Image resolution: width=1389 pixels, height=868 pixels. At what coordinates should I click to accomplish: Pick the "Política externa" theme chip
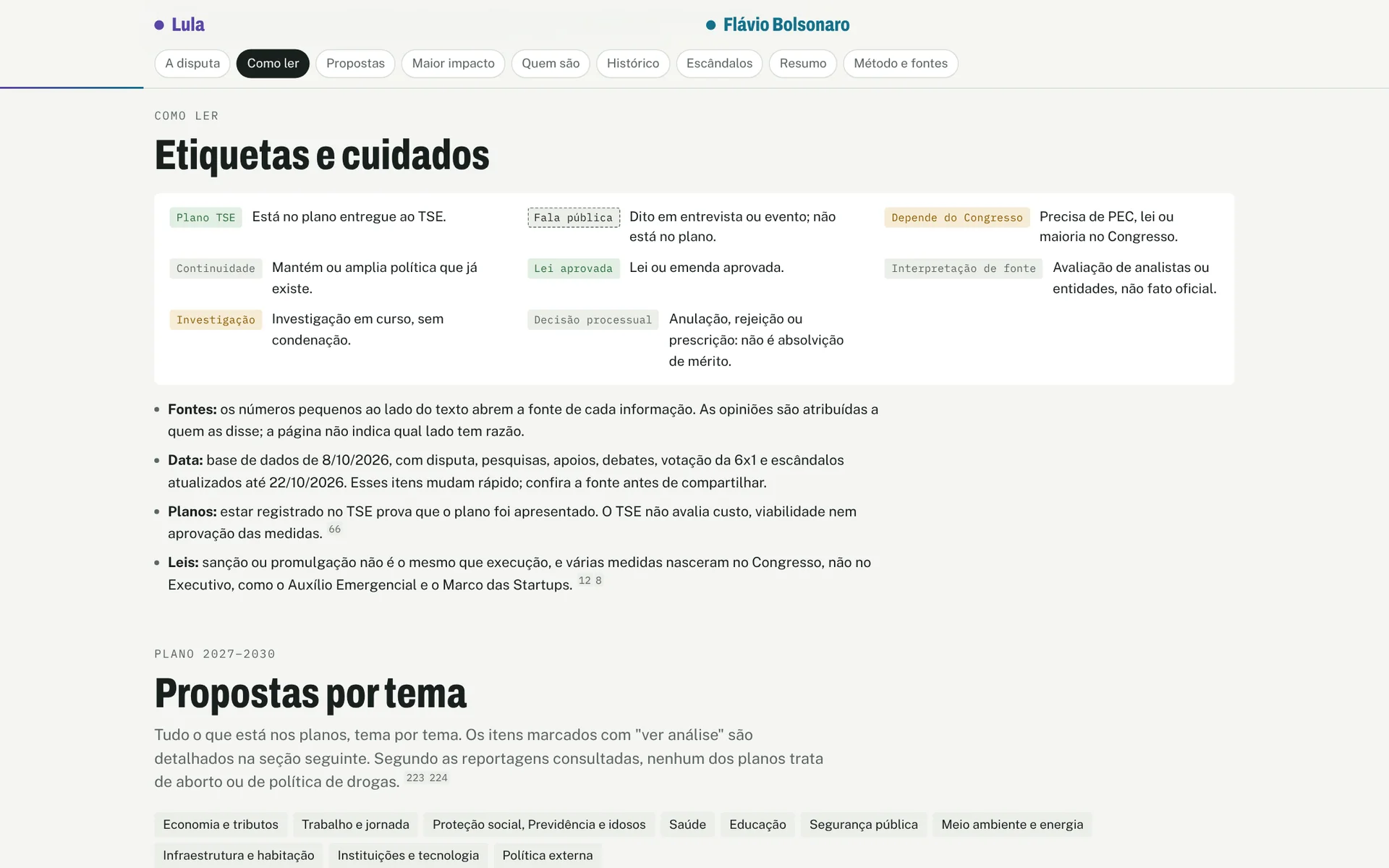click(548, 856)
